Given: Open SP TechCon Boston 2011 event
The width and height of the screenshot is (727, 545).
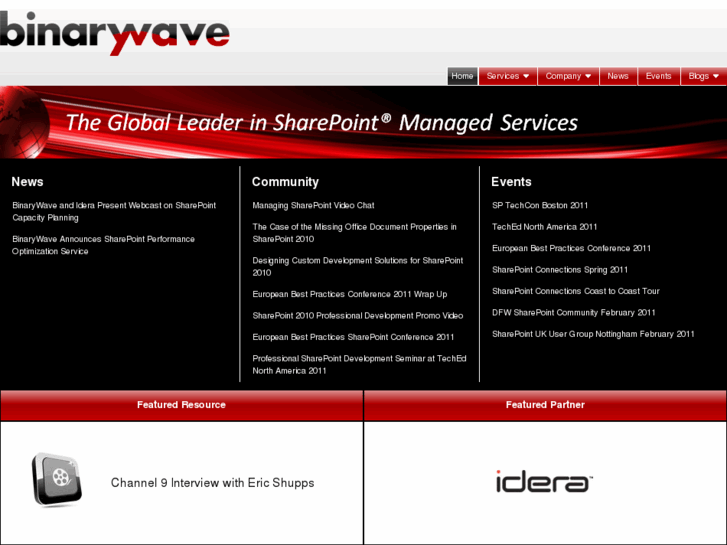Looking at the screenshot, I should click(x=540, y=205).
